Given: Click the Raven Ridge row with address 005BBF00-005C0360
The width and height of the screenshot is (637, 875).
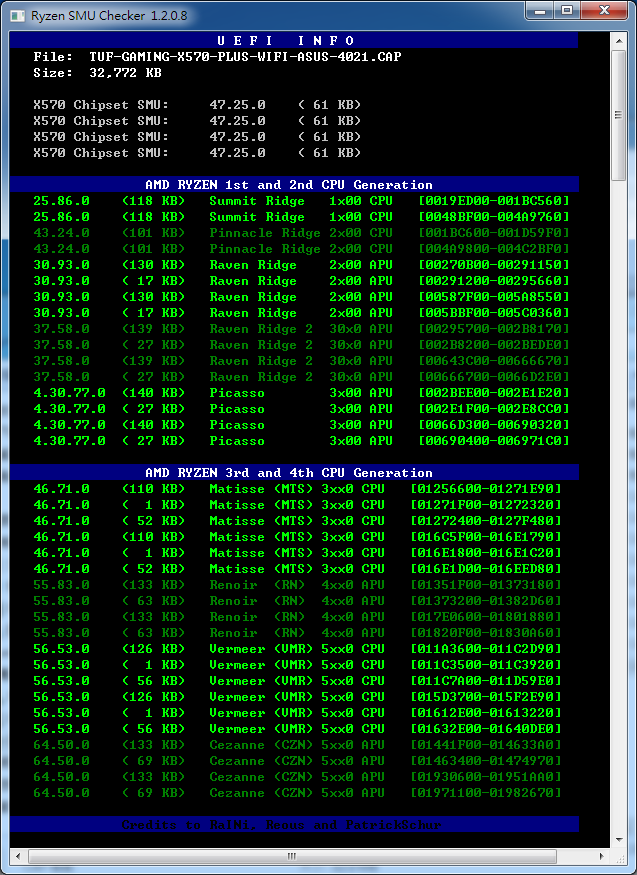Looking at the screenshot, I should point(301,313).
